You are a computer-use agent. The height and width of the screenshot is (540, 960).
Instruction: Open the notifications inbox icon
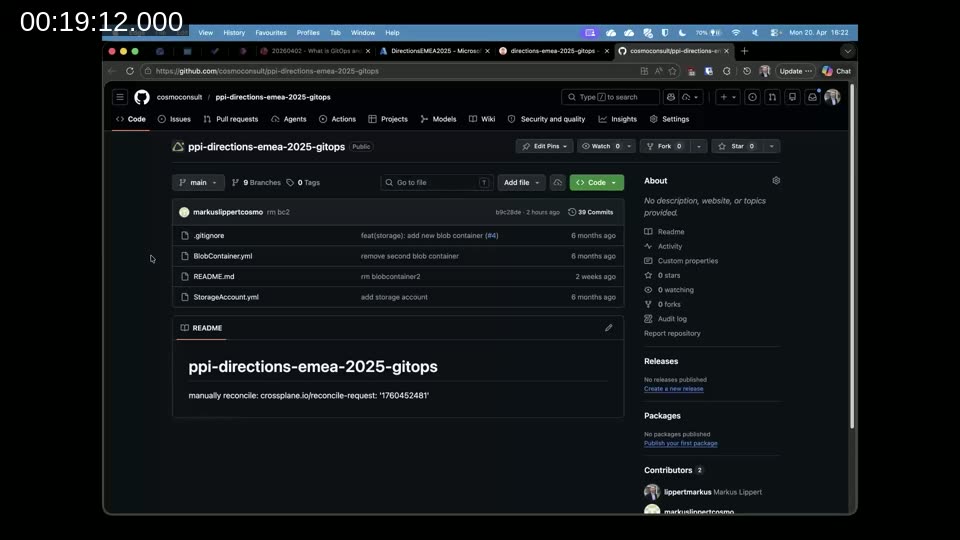812,97
